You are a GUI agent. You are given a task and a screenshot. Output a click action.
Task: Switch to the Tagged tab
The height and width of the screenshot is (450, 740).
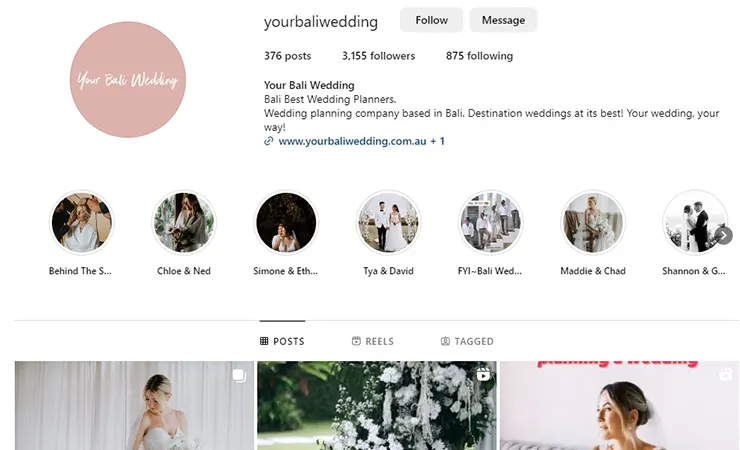467,341
